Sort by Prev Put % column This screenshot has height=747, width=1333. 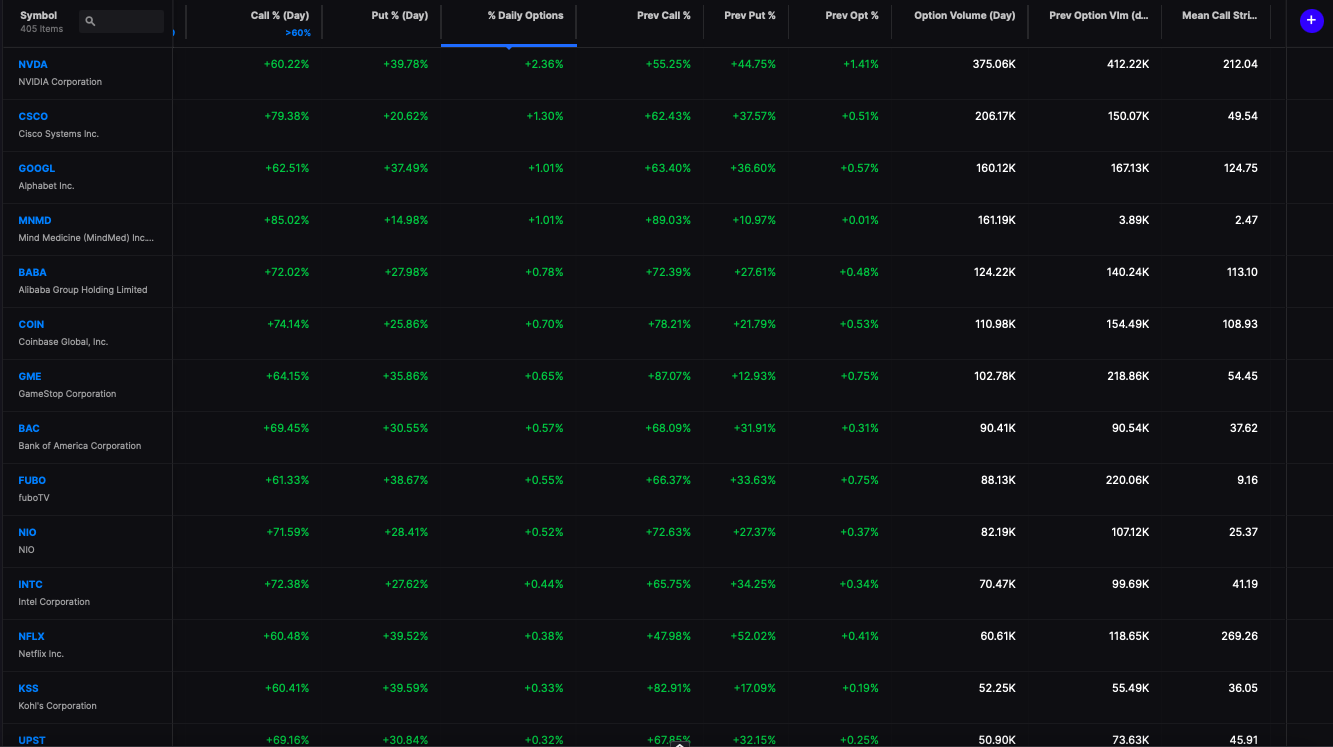coord(750,16)
